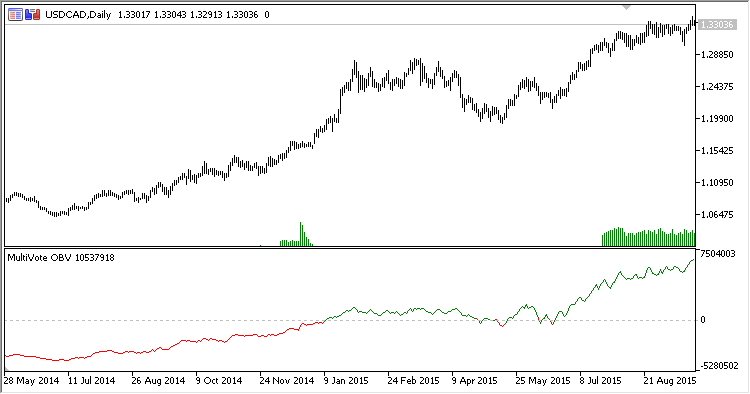750x394 pixels.
Task: Click the 21 Aug 2015 date label
Action: coord(670,381)
